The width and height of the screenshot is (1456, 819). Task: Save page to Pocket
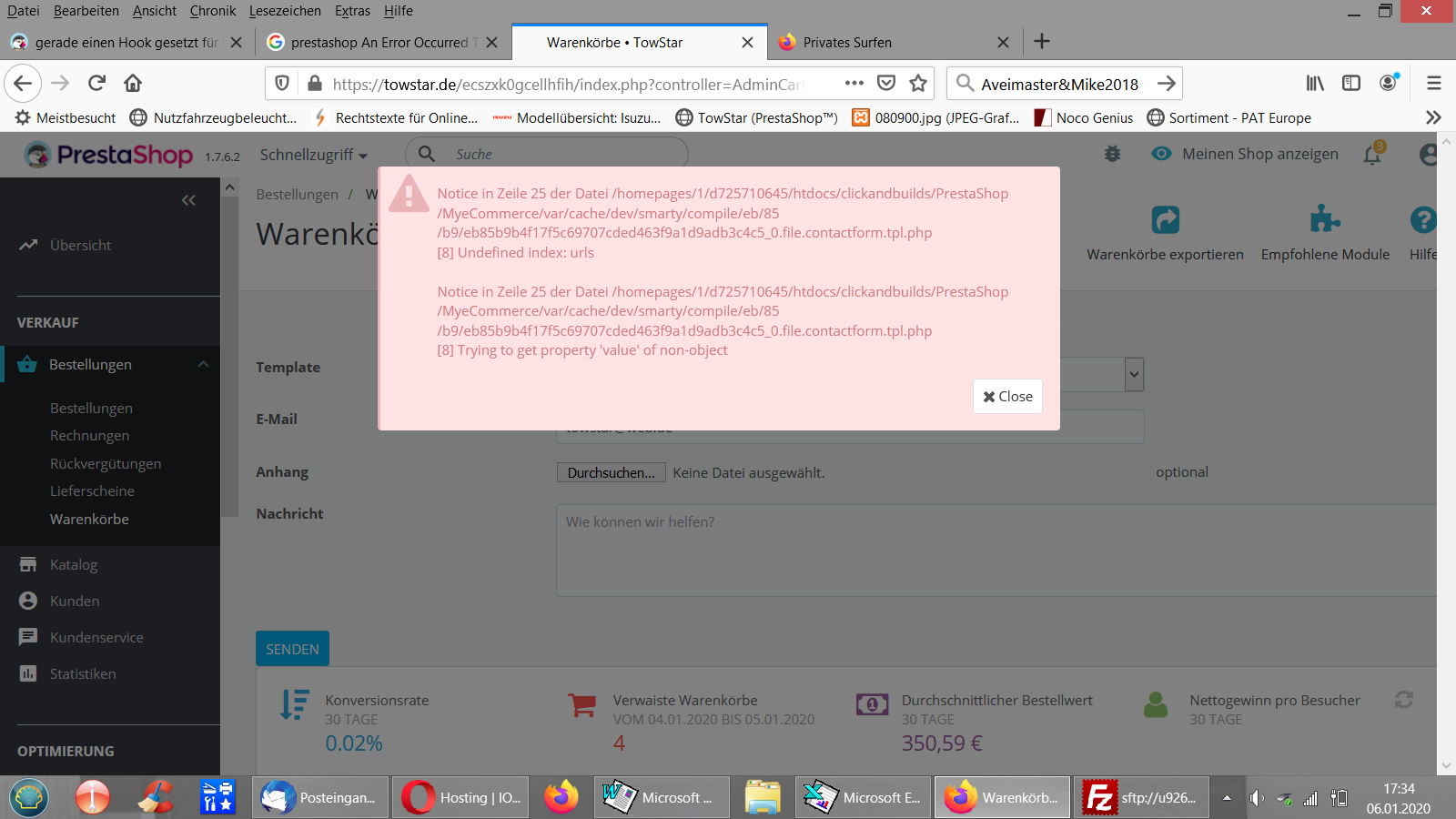(886, 84)
